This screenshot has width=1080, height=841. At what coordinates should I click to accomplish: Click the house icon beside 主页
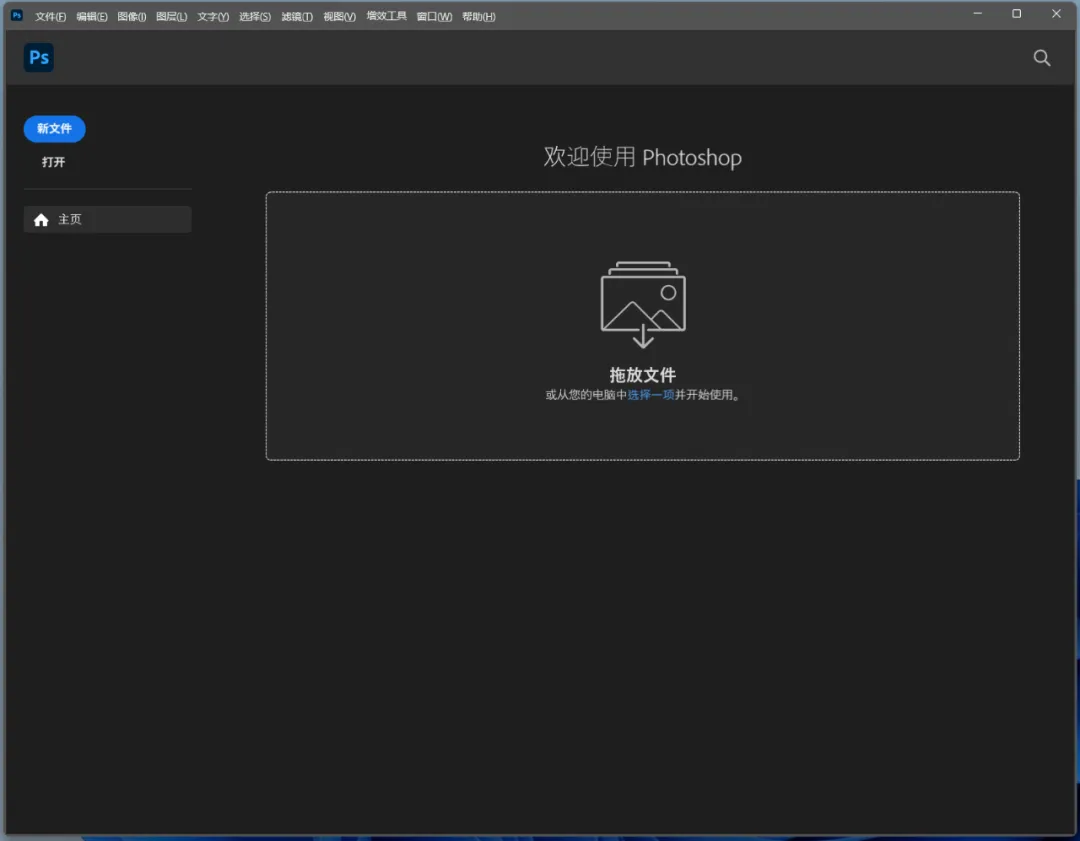click(41, 220)
